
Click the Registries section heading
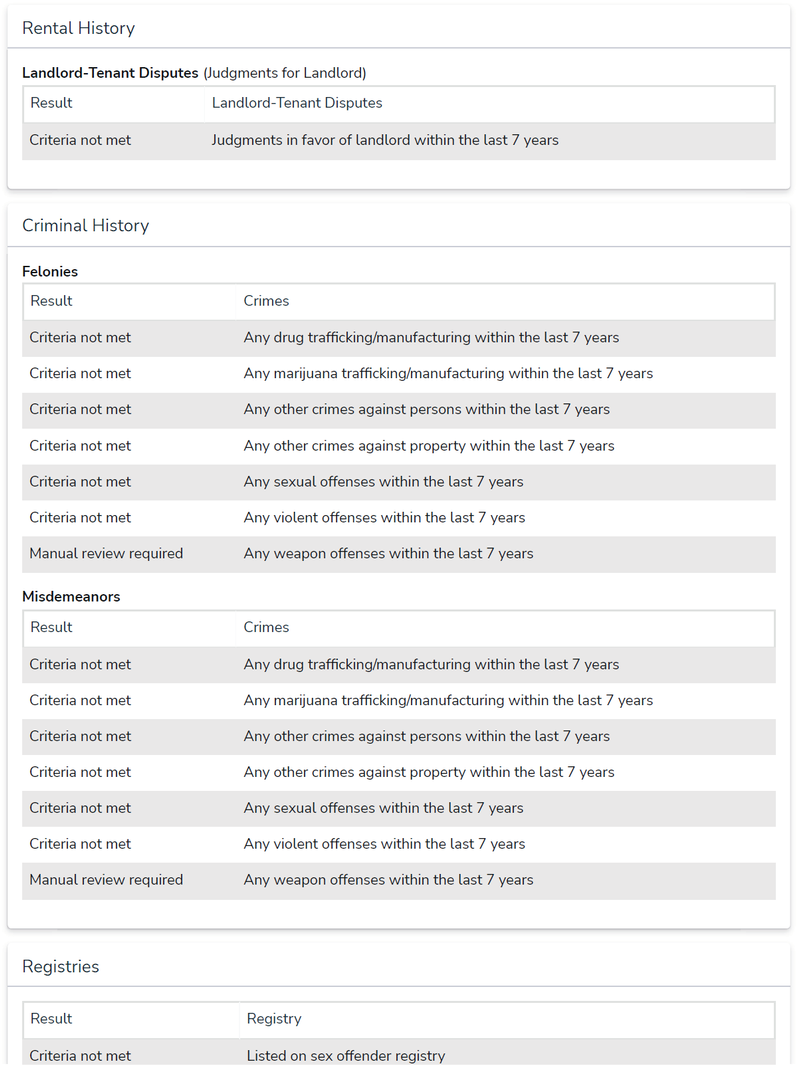pos(61,966)
